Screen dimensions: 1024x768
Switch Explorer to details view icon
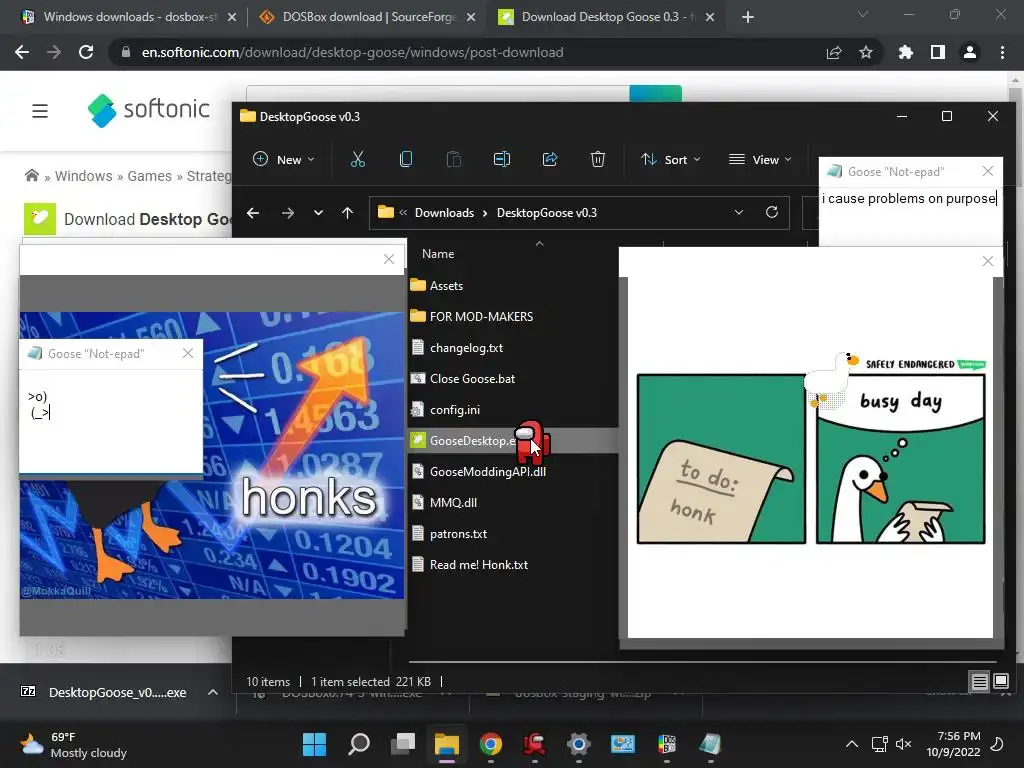(980, 682)
